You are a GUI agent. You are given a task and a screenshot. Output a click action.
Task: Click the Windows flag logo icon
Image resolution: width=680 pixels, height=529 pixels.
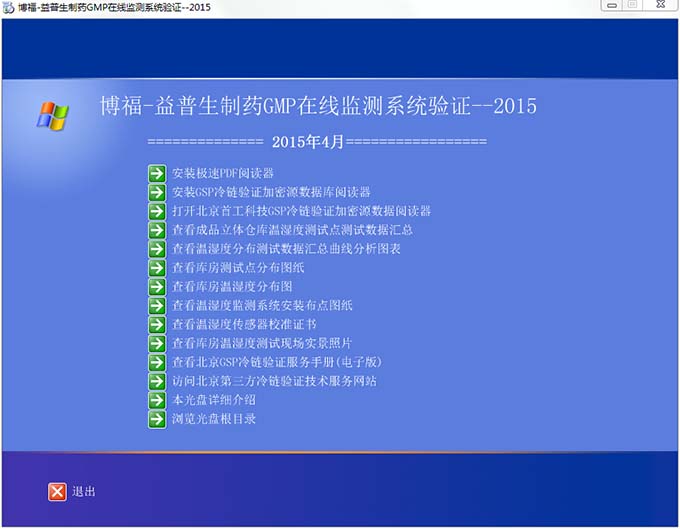pyautogui.click(x=52, y=116)
